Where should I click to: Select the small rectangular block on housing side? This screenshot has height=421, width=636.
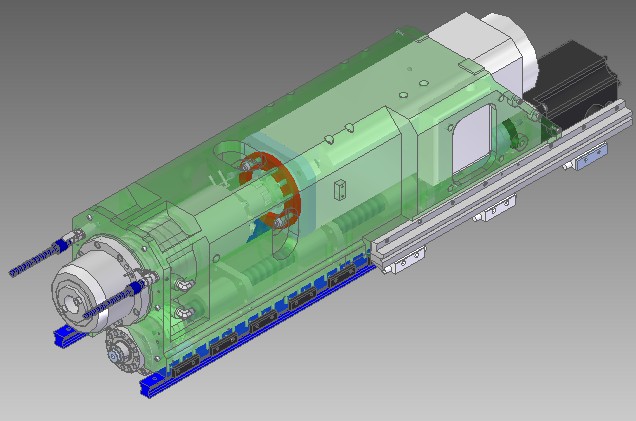[340, 187]
